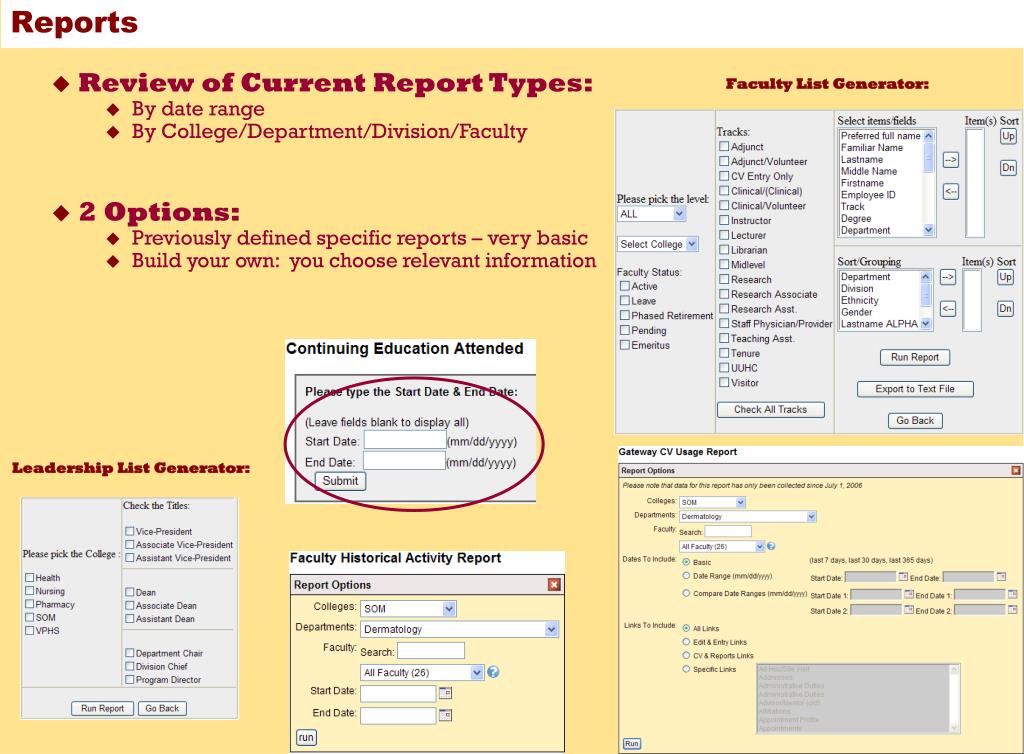Open the Select College dropdown
Image resolution: width=1024 pixels, height=754 pixels.
[x=658, y=244]
